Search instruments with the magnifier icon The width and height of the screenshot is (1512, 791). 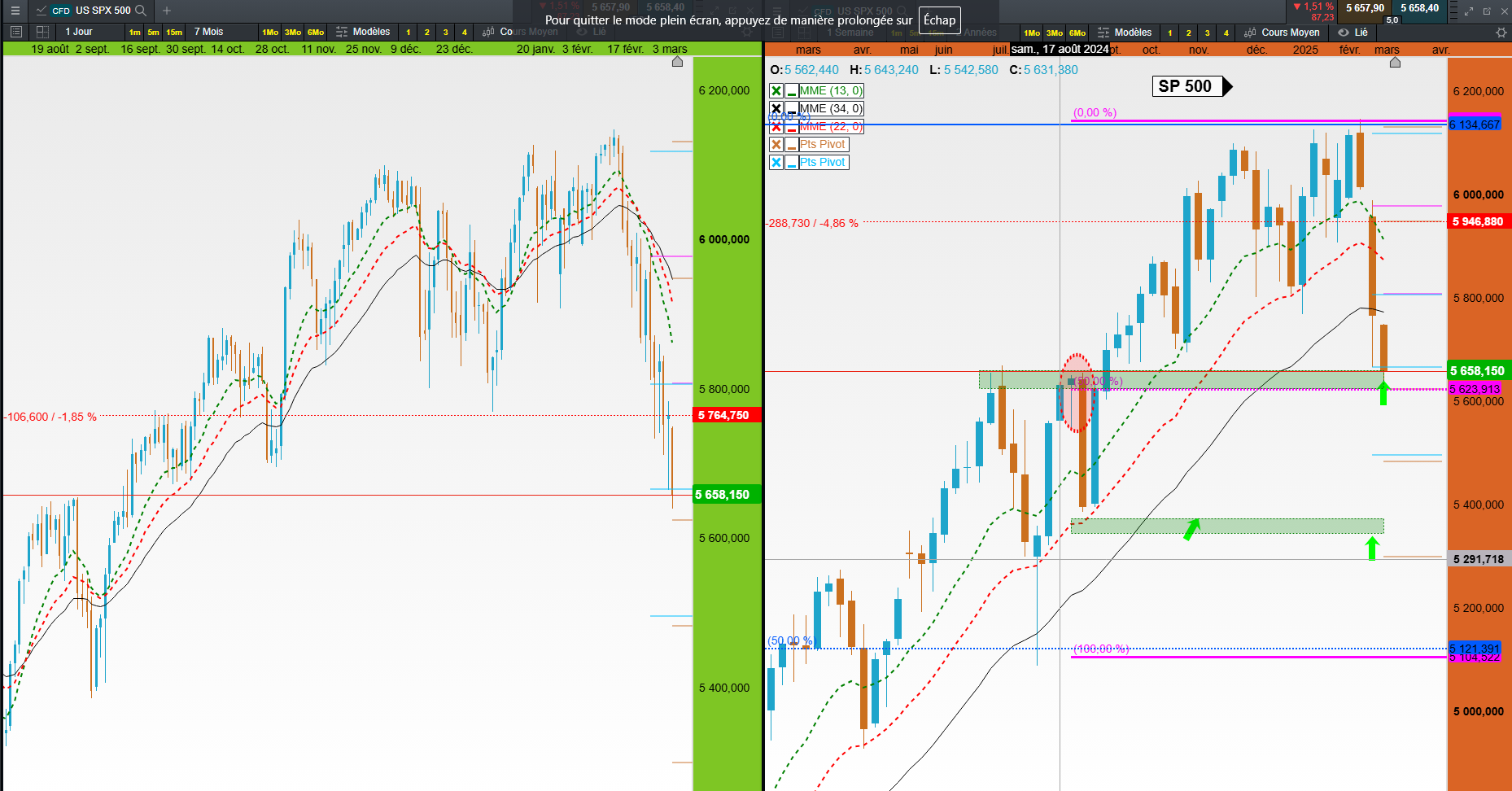(141, 11)
